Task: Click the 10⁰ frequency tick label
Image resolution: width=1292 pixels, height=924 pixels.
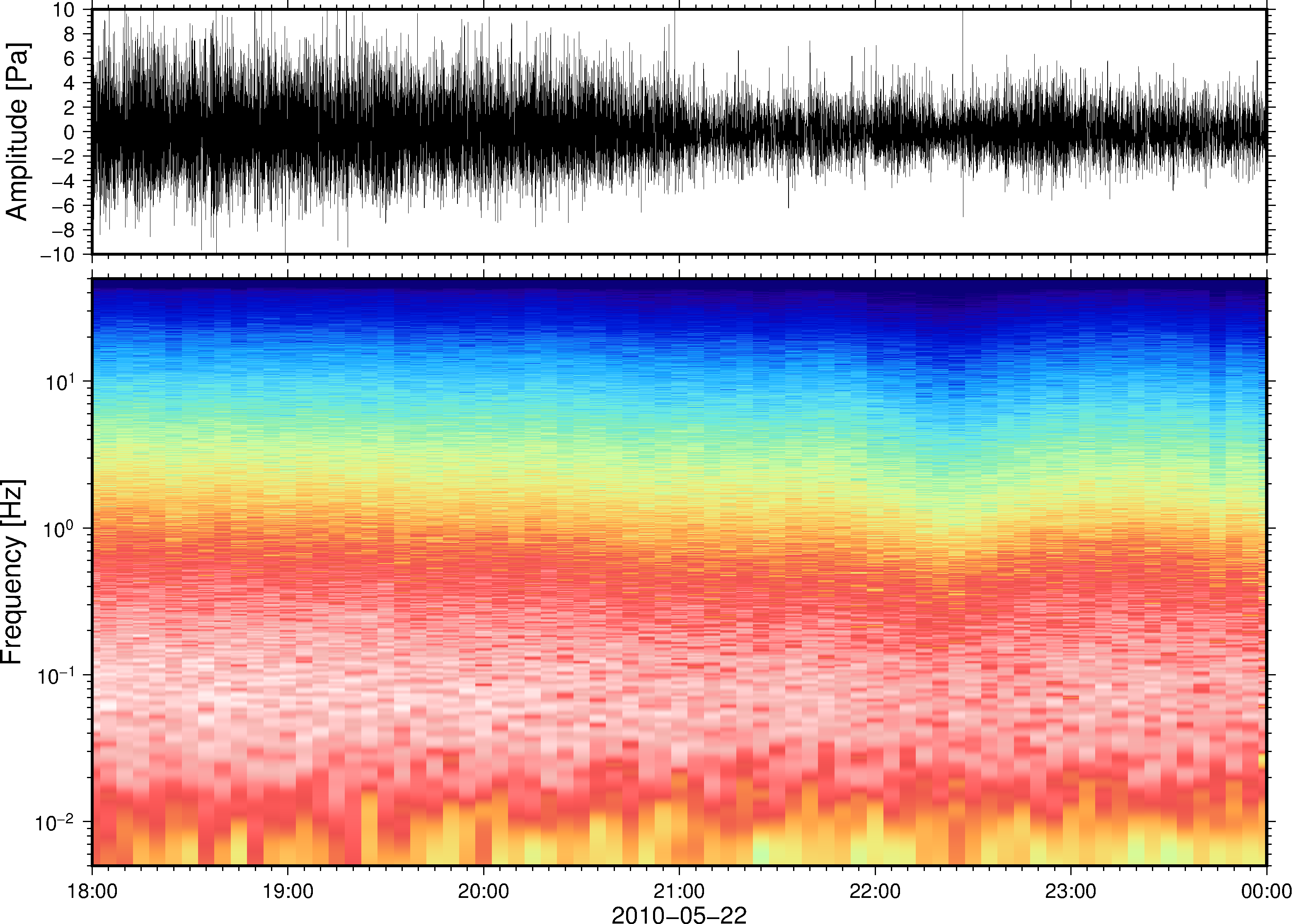Action: (59, 529)
